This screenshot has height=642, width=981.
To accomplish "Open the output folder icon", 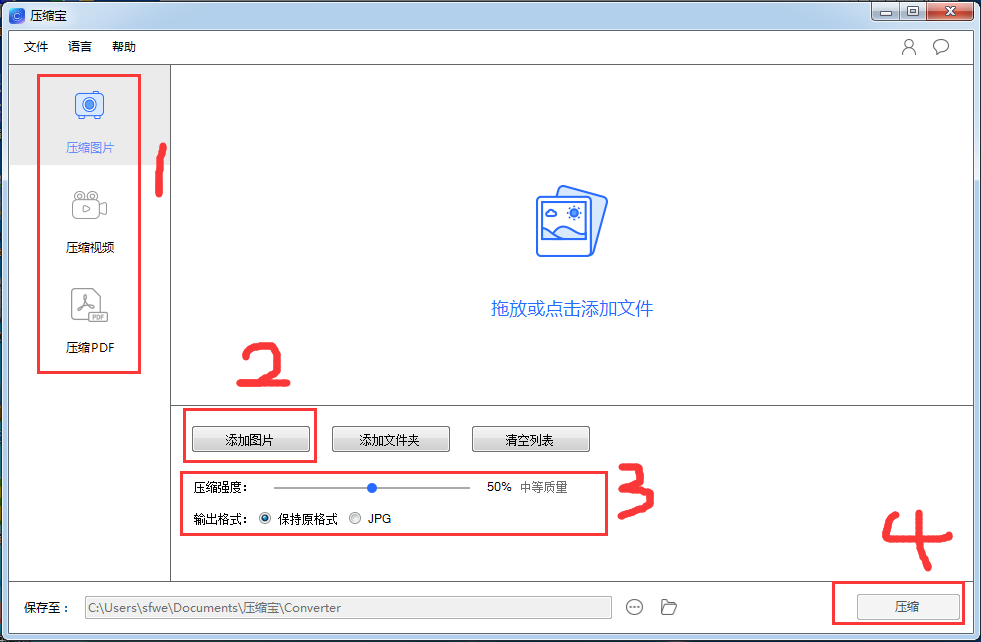I will coord(669,607).
